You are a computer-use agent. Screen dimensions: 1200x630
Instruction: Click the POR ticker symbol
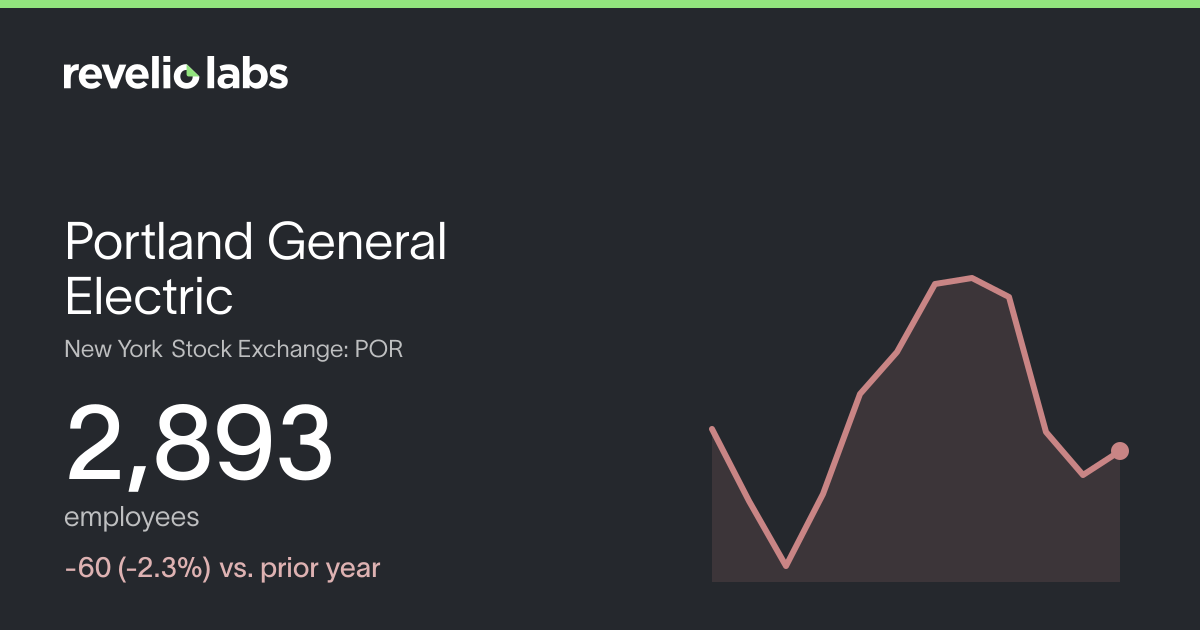(x=379, y=350)
